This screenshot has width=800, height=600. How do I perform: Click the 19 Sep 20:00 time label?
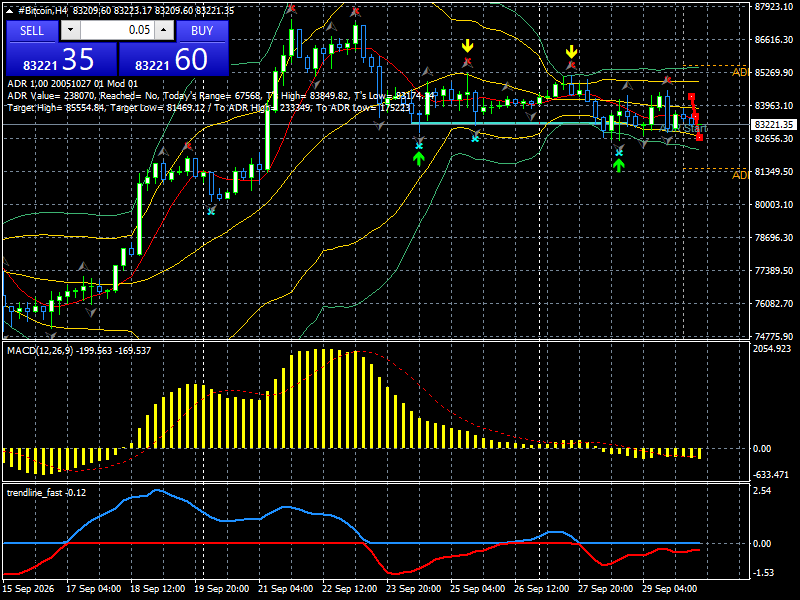coord(221,588)
